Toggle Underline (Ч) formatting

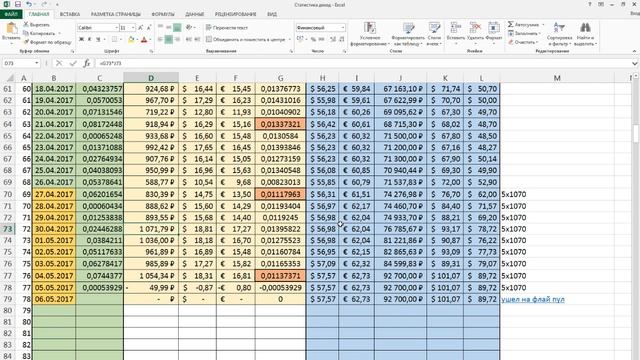click(x=98, y=39)
